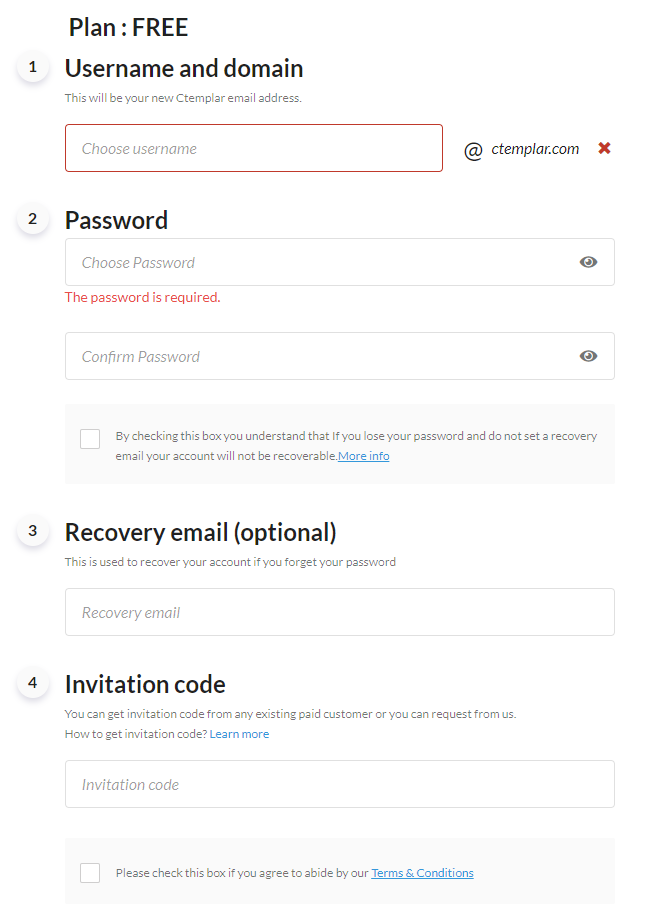Click the red X username status icon
The height and width of the screenshot is (905, 667).
[x=604, y=148]
